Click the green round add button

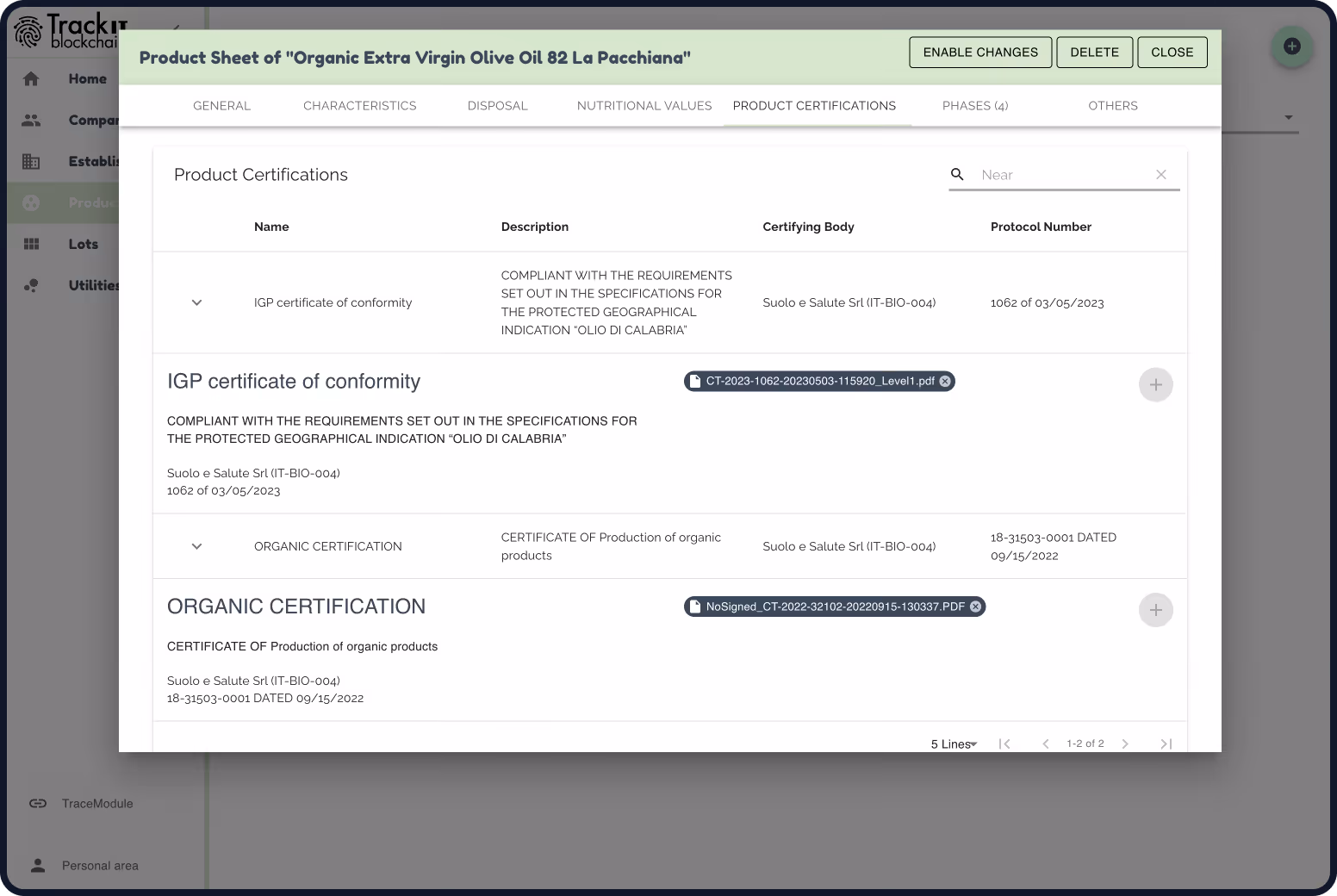click(x=1291, y=47)
